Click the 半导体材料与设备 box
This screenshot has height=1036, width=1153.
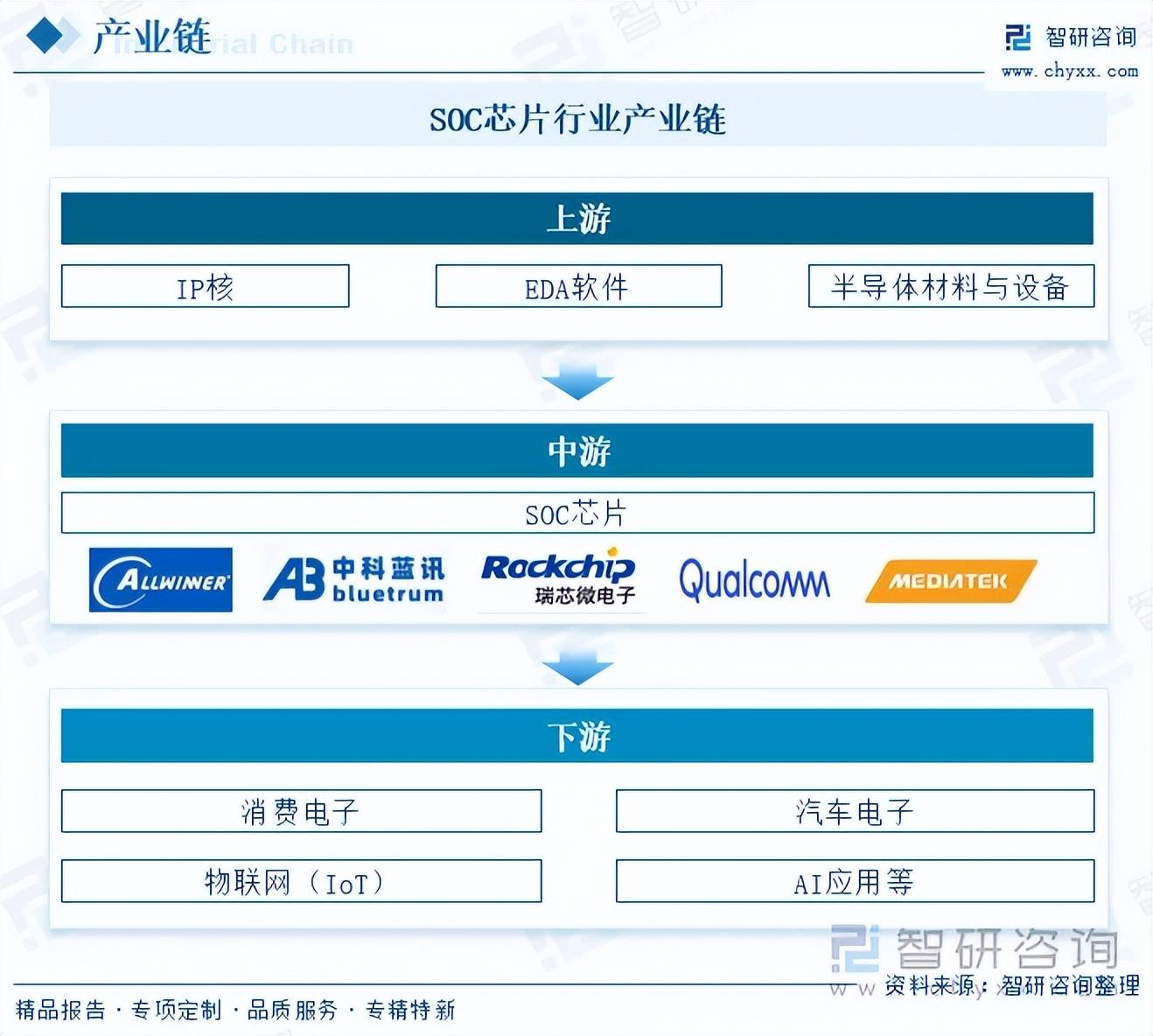click(951, 287)
